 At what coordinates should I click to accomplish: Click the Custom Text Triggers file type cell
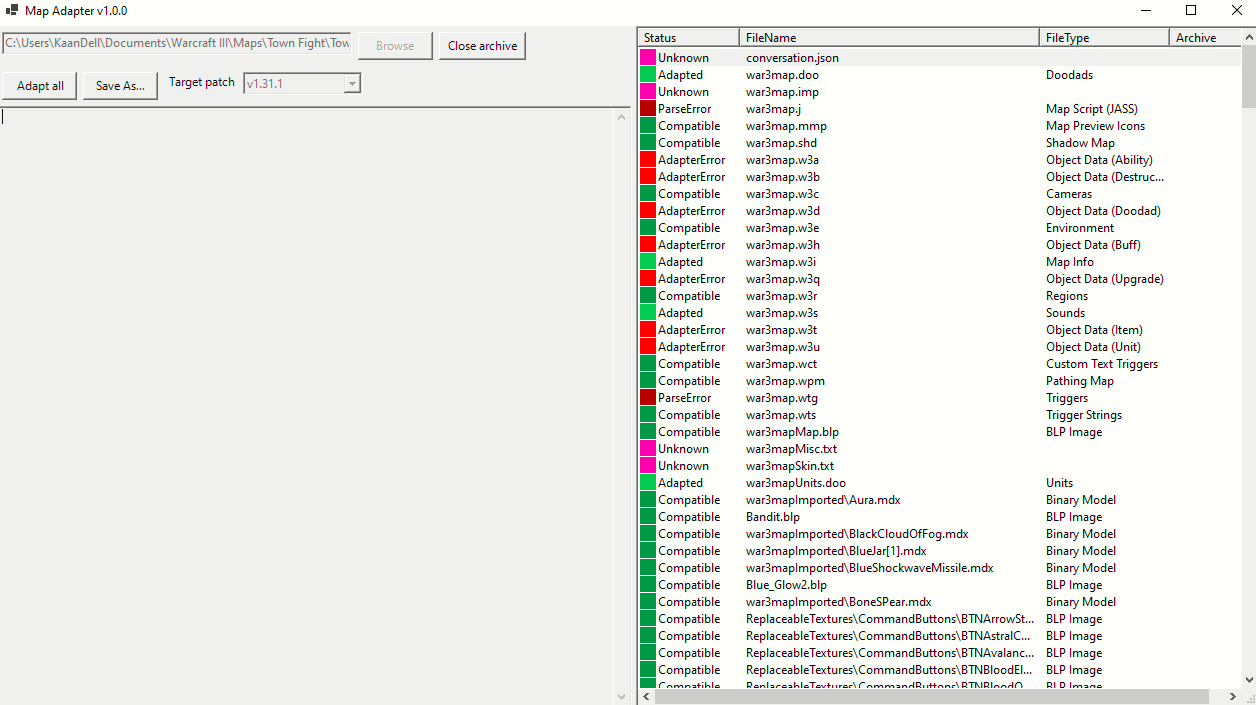(1102, 364)
